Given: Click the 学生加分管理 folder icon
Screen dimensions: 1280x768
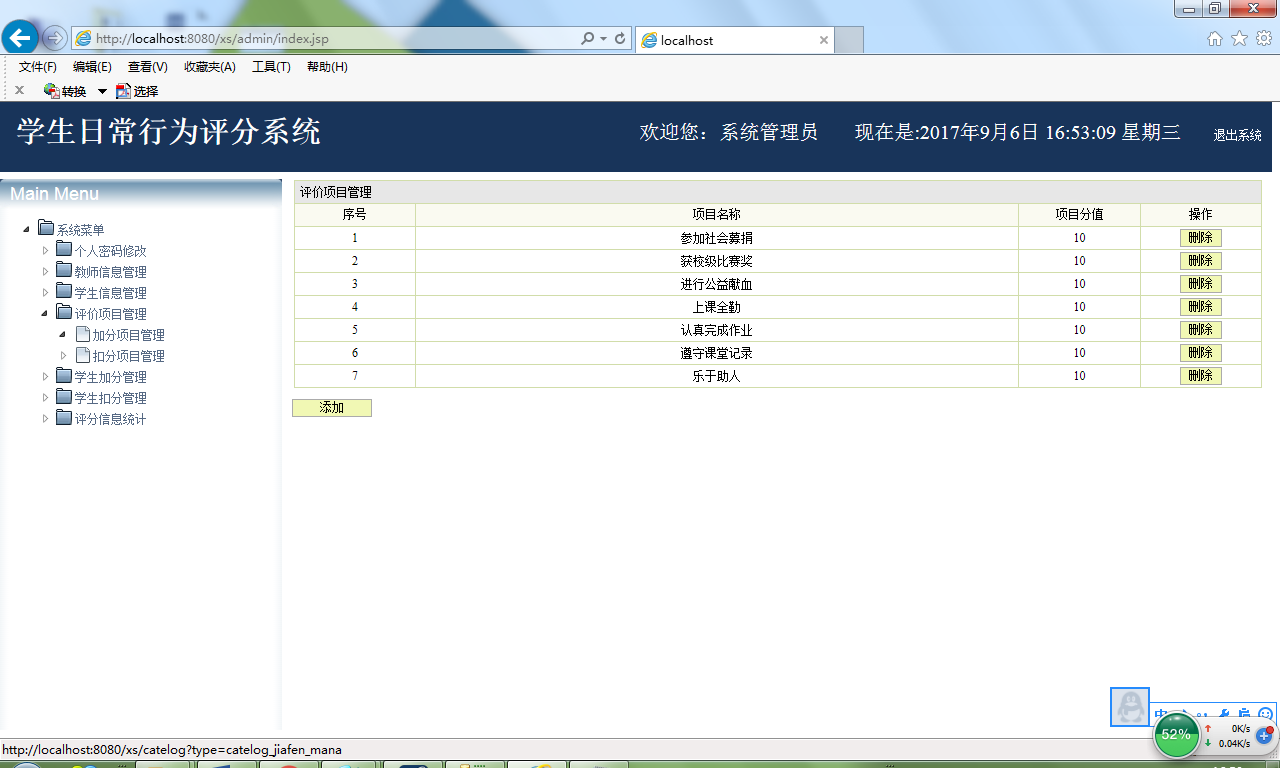Looking at the screenshot, I should [x=64, y=375].
